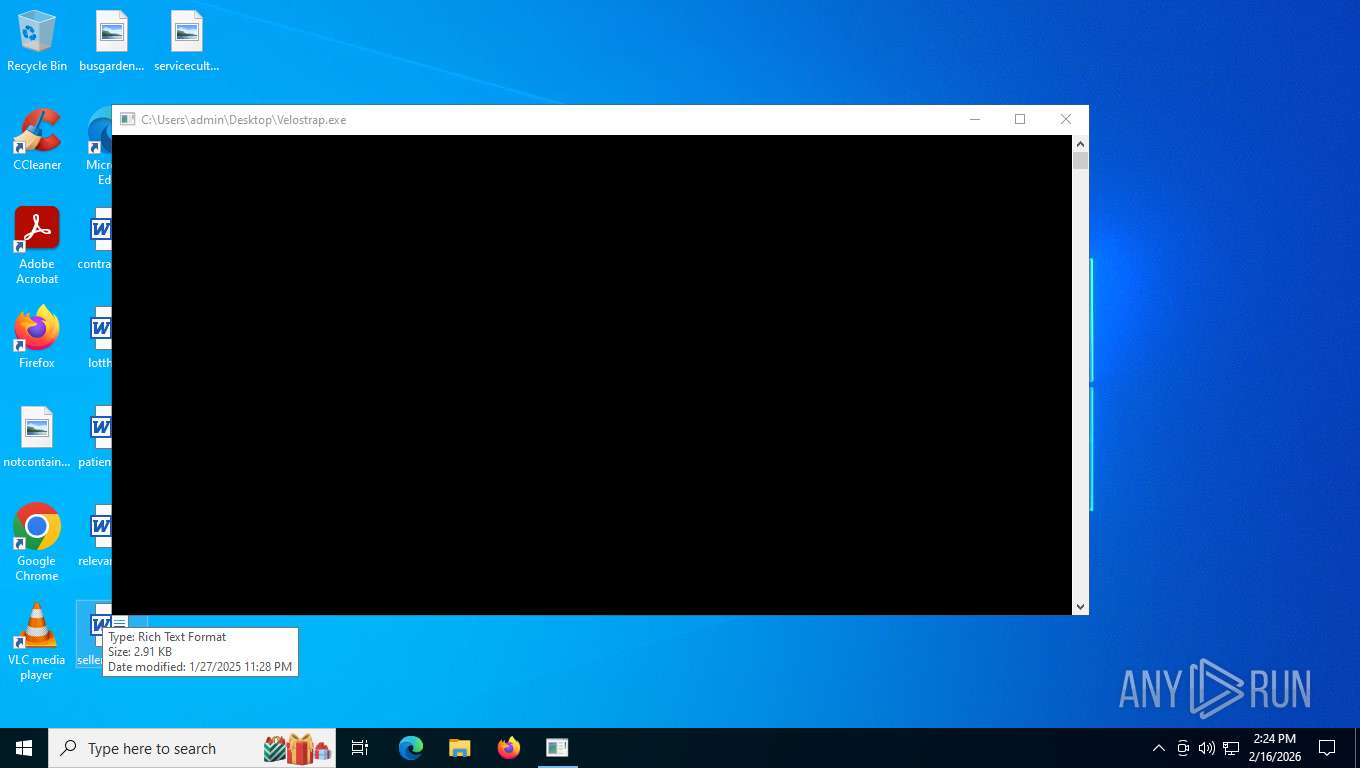This screenshot has height=768, width=1360.
Task: Select the selle Rich Text file on desktop
Action: [x=94, y=634]
